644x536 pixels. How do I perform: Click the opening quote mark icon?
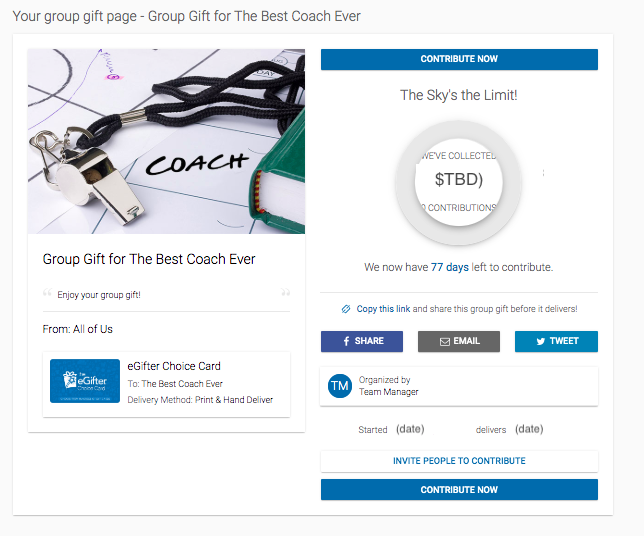pyautogui.click(x=47, y=292)
